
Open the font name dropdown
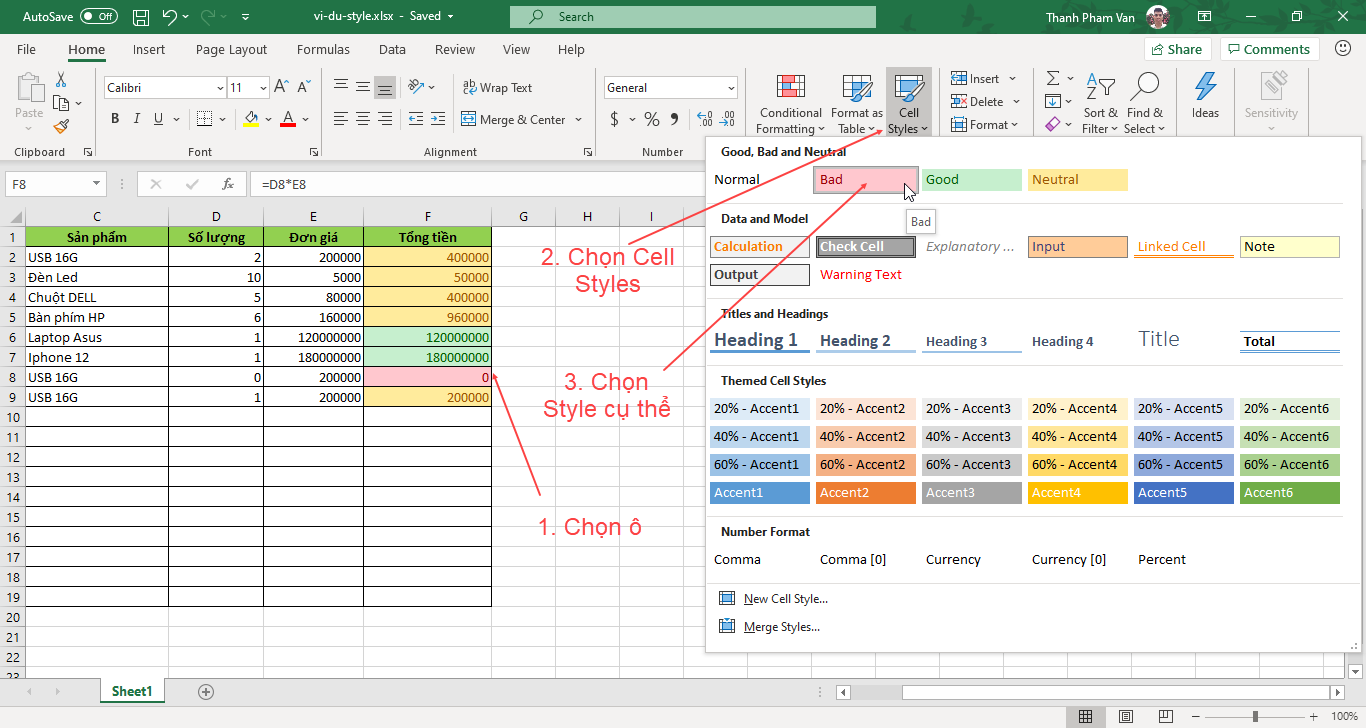tap(220, 88)
